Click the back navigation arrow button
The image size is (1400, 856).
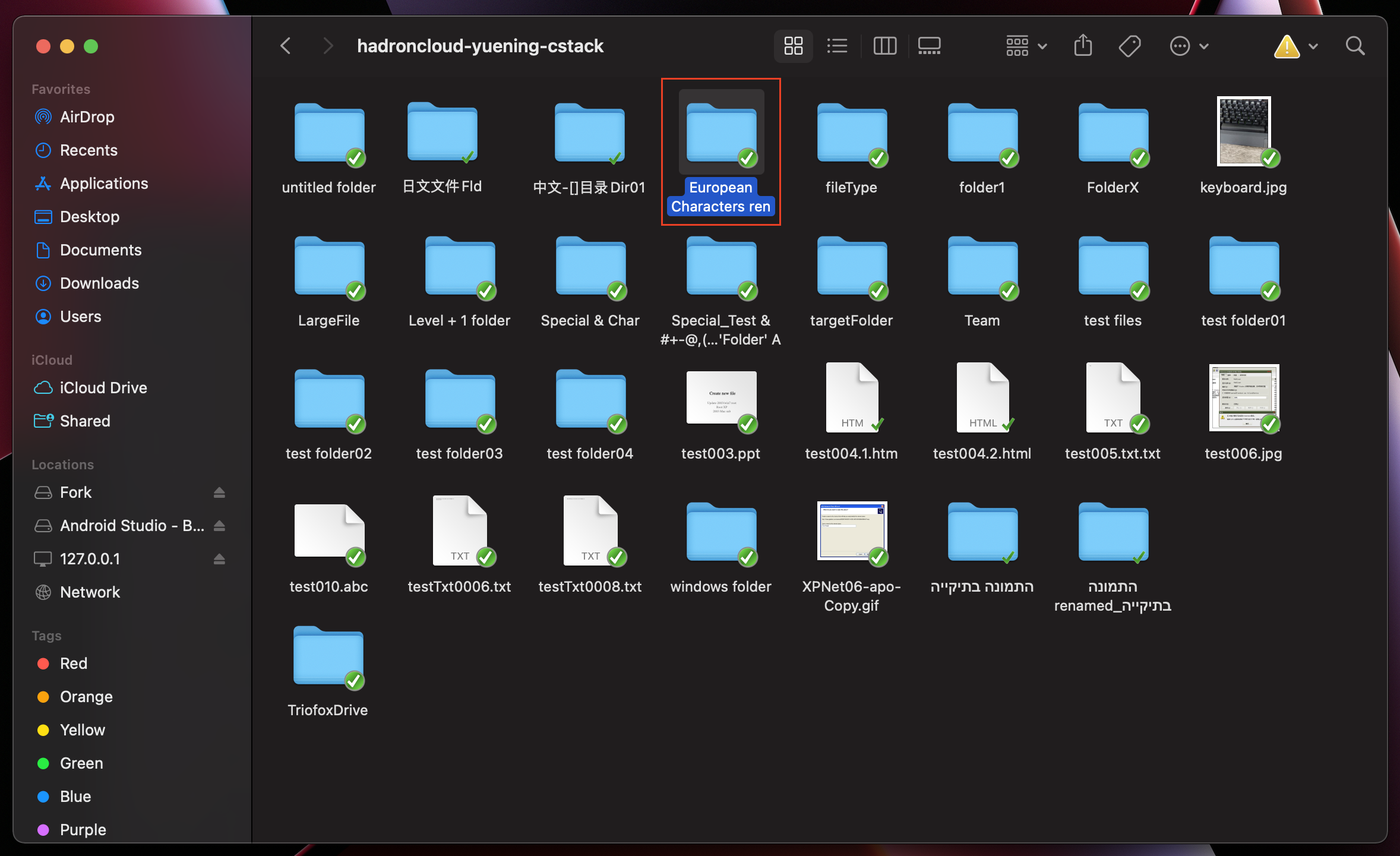286,45
